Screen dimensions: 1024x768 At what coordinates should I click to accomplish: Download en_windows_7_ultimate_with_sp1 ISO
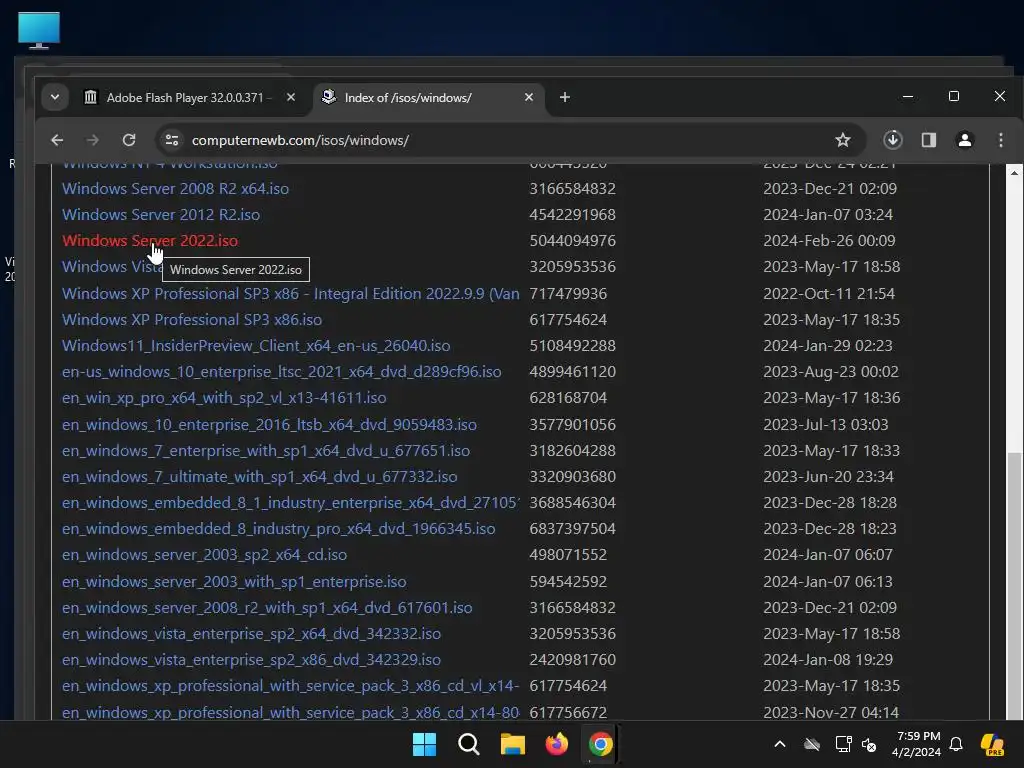[x=259, y=477]
